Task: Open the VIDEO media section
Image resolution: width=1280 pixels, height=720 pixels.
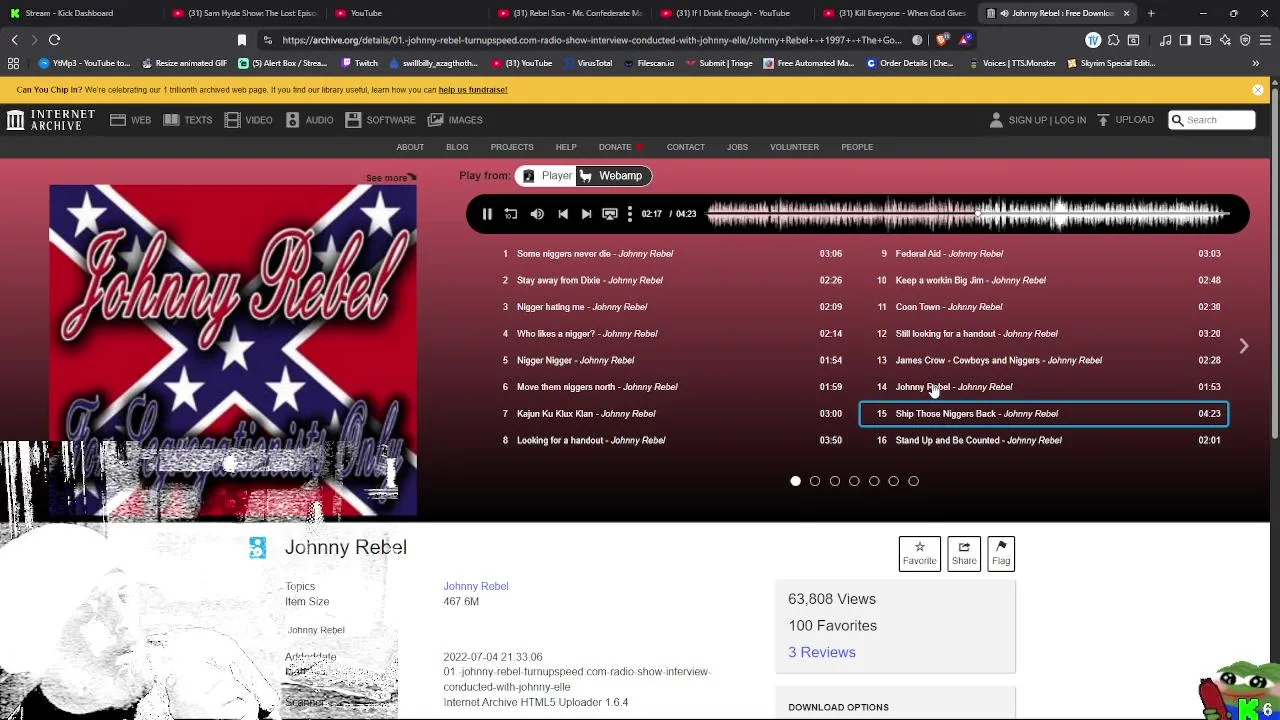Action: pyautogui.click(x=248, y=120)
